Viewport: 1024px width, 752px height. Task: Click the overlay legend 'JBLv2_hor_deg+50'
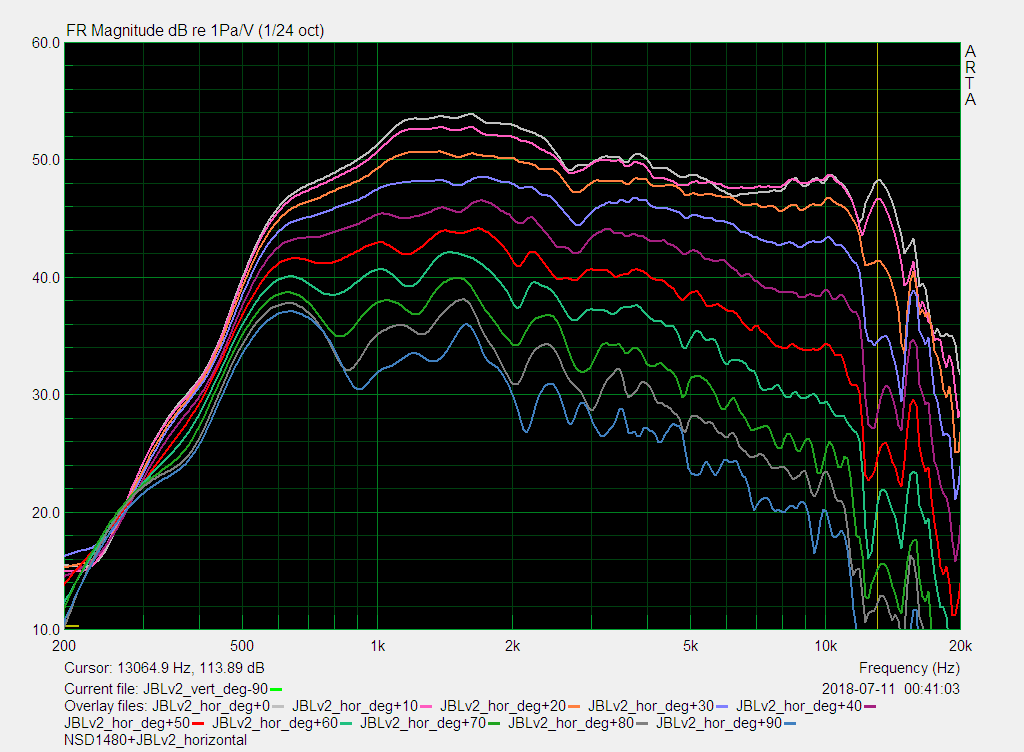point(127,723)
